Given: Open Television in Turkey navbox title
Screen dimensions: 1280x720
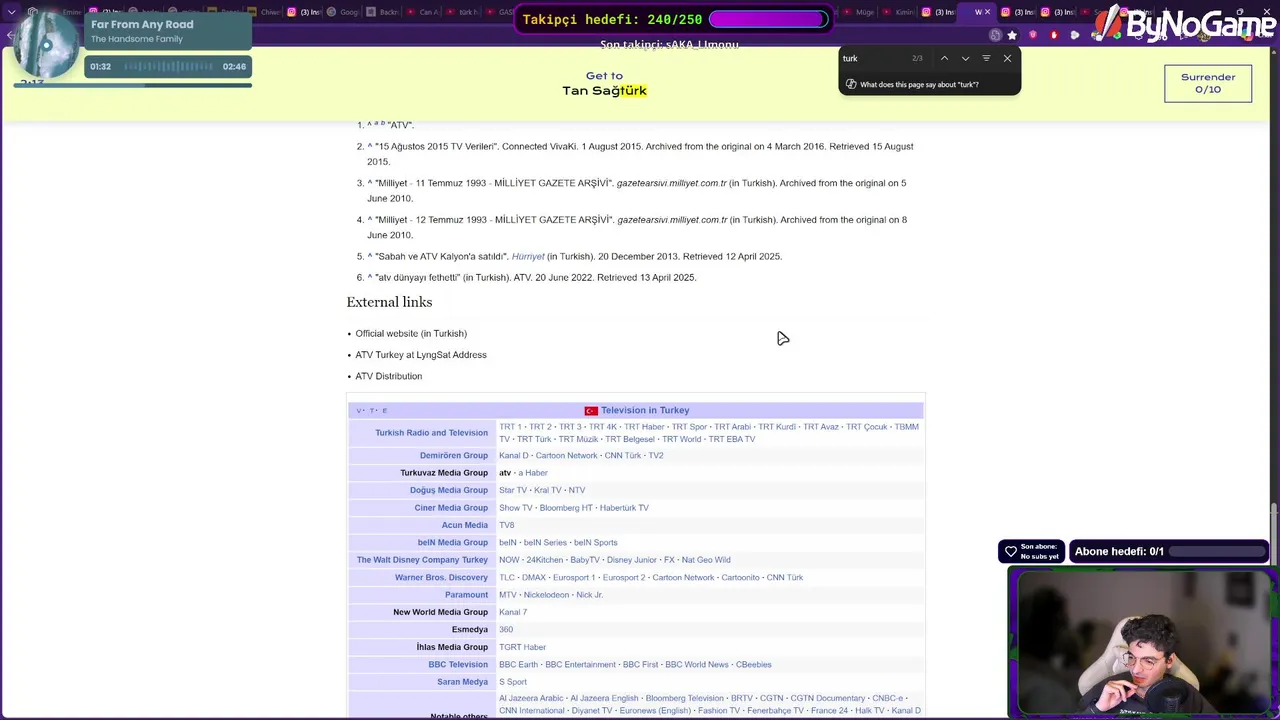Looking at the screenshot, I should pyautogui.click(x=645, y=410).
